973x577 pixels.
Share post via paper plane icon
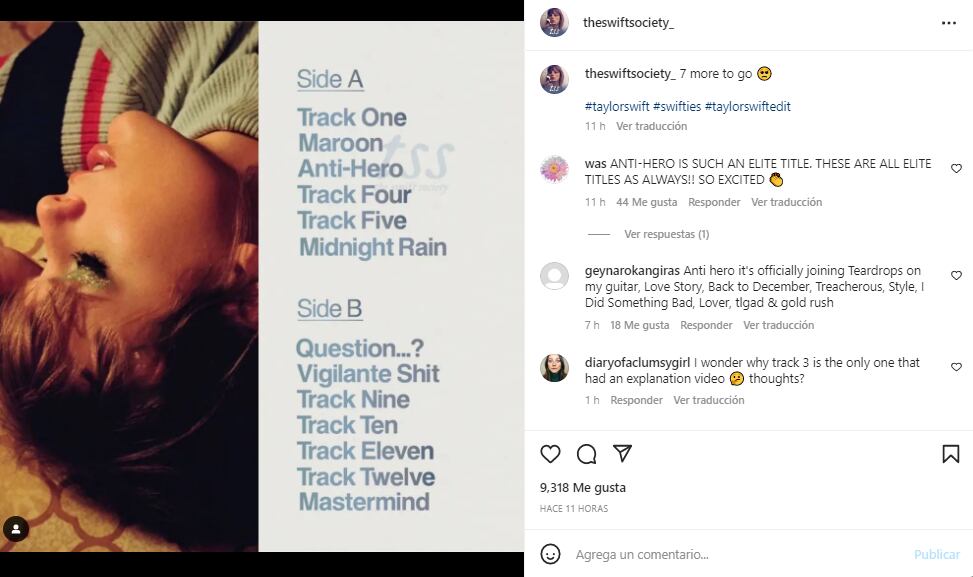(622, 454)
